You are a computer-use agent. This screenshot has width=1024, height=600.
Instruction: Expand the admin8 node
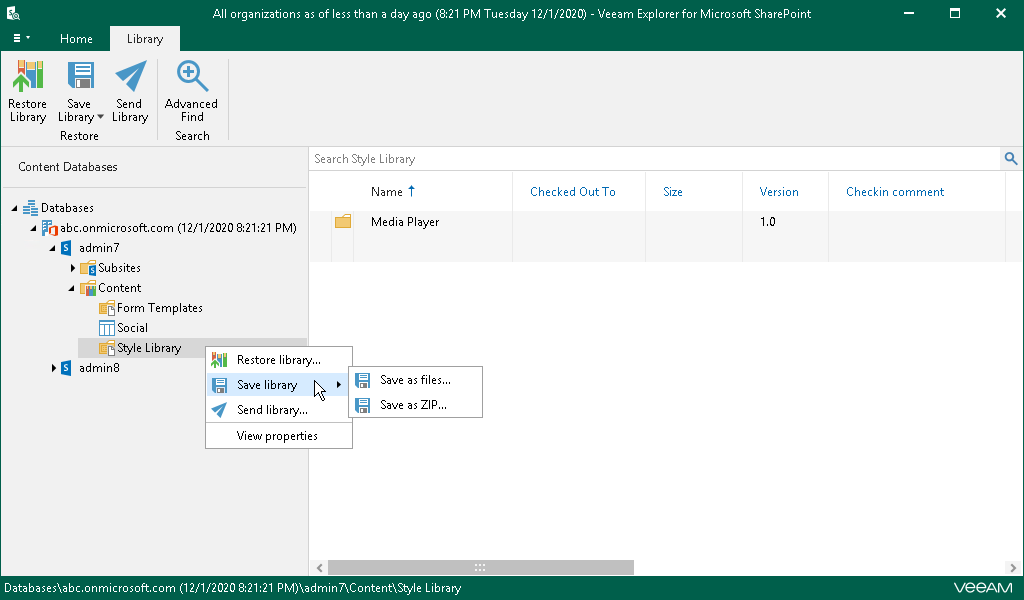[x=54, y=368]
